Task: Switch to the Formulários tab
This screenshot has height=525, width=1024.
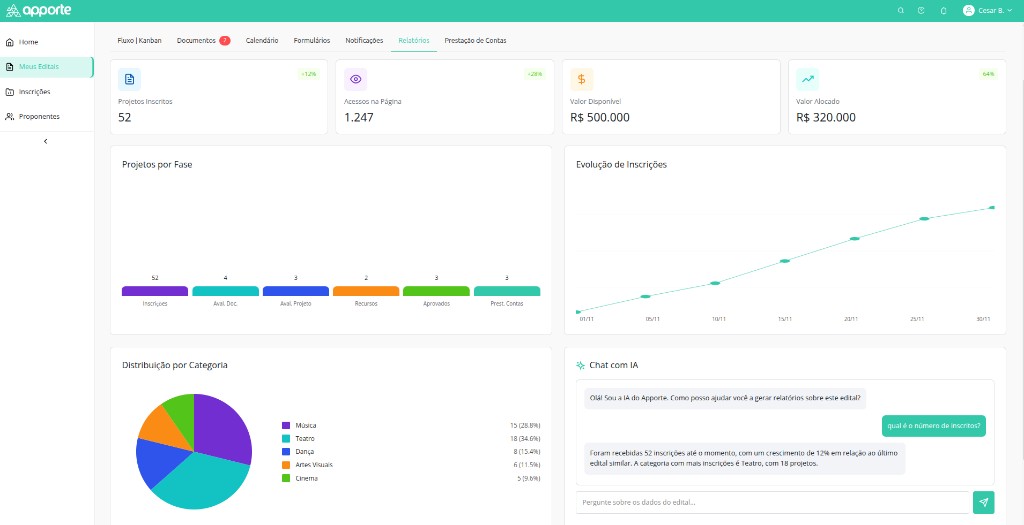Action: [312, 40]
